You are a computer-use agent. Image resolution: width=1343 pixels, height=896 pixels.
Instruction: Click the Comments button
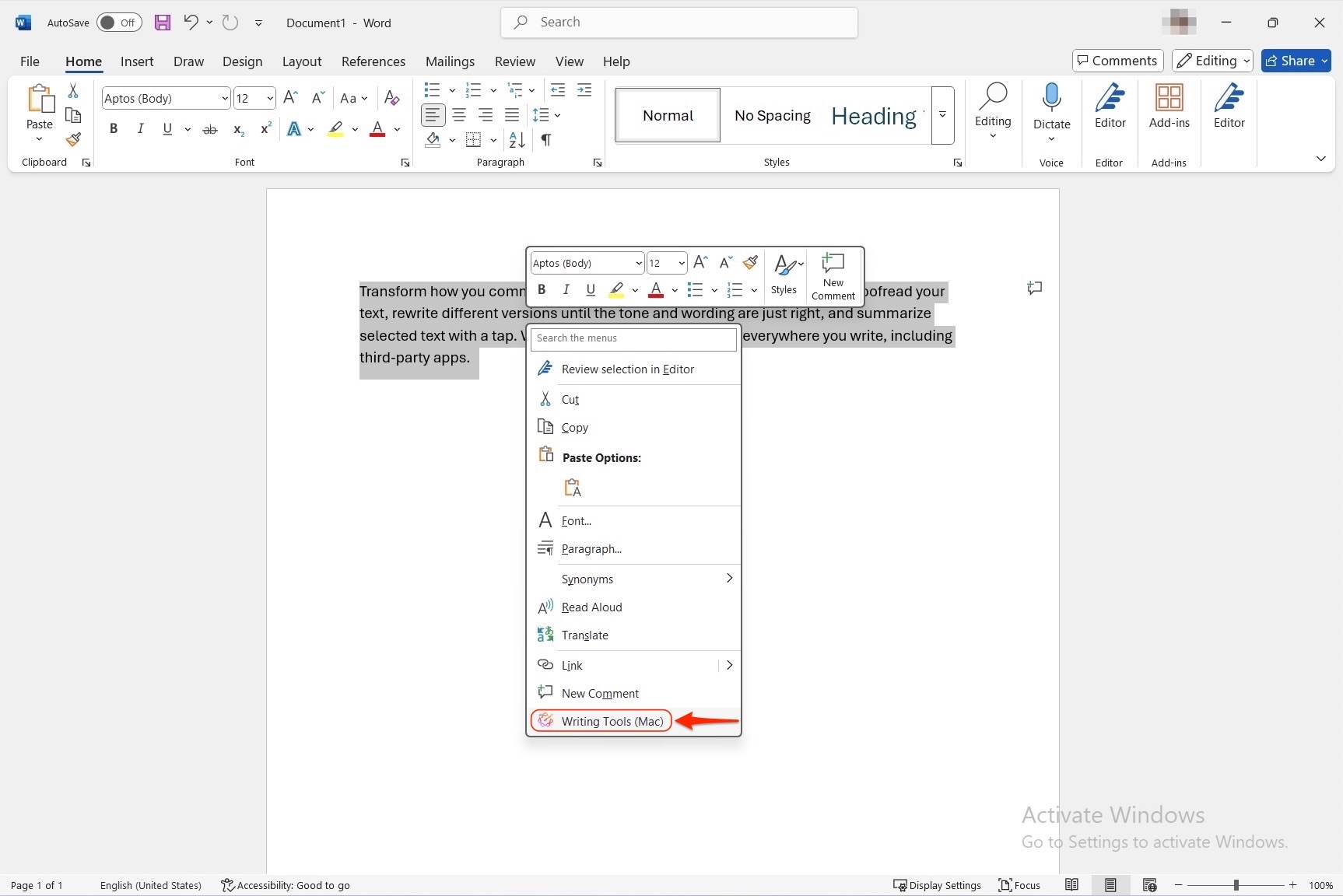[1117, 61]
